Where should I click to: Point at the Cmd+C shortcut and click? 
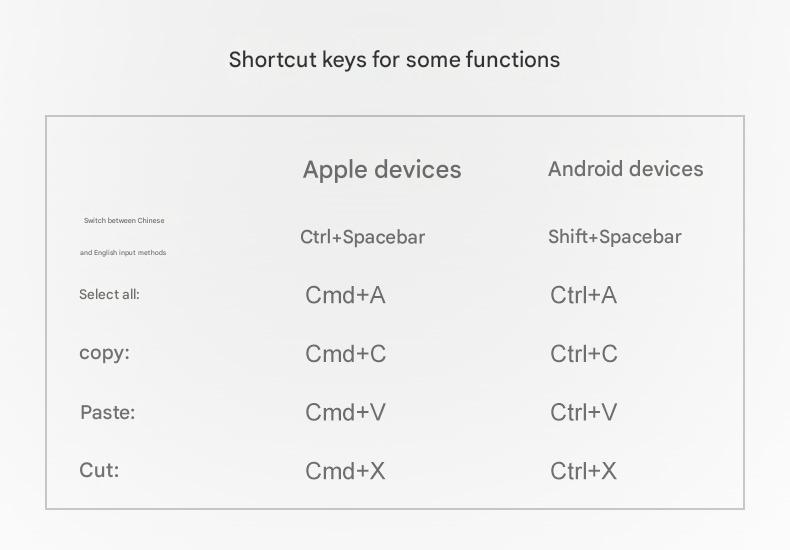tap(345, 354)
